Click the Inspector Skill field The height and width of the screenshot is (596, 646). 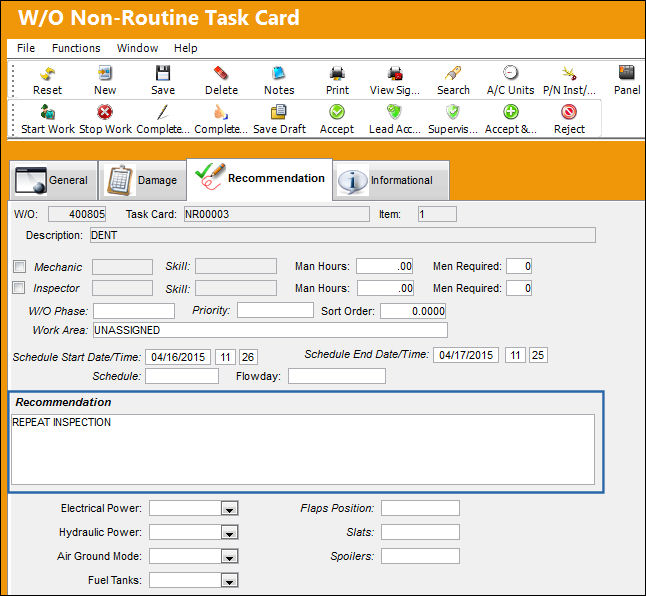tap(236, 288)
